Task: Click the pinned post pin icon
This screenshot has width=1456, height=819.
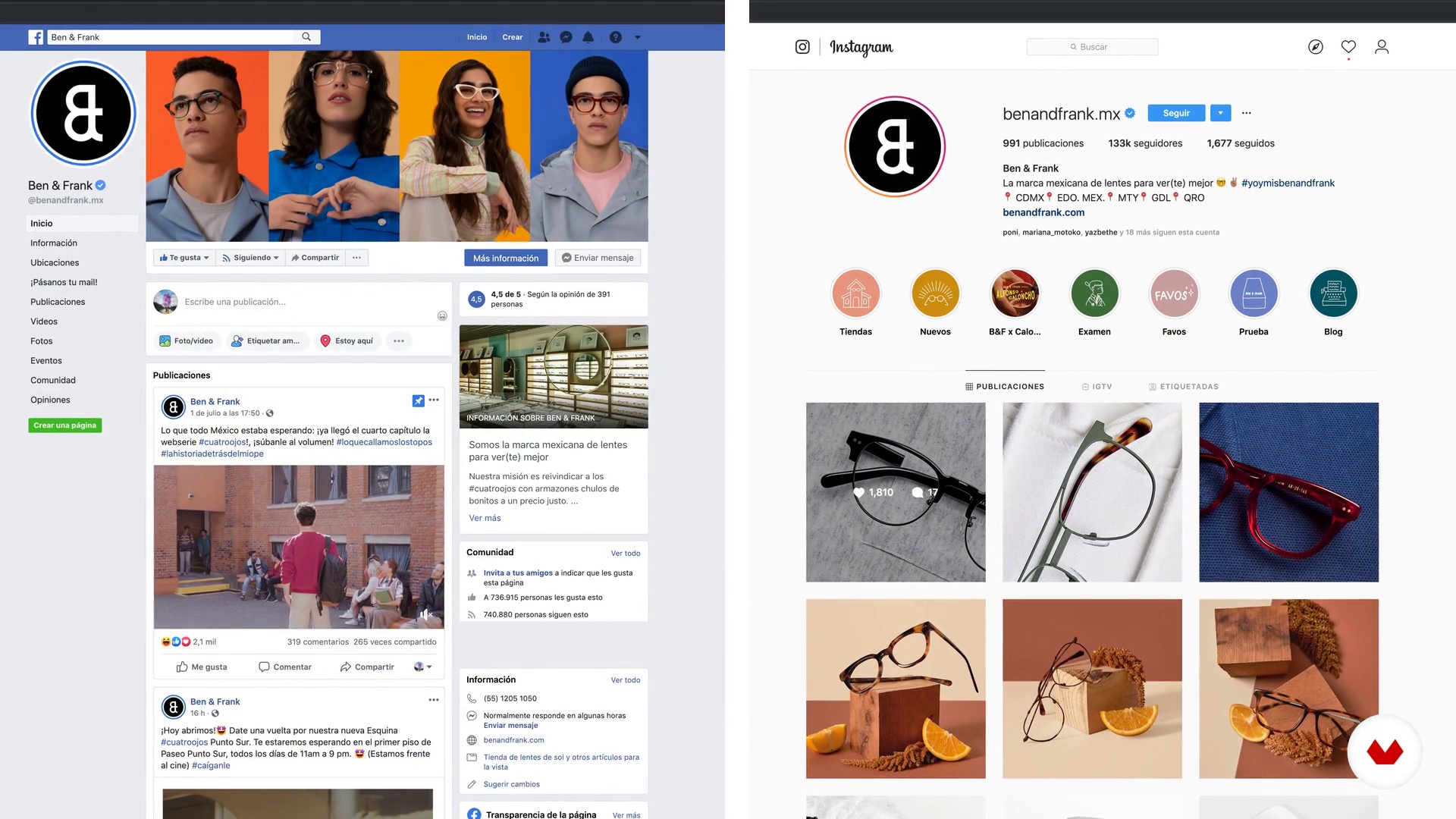Action: click(x=418, y=400)
